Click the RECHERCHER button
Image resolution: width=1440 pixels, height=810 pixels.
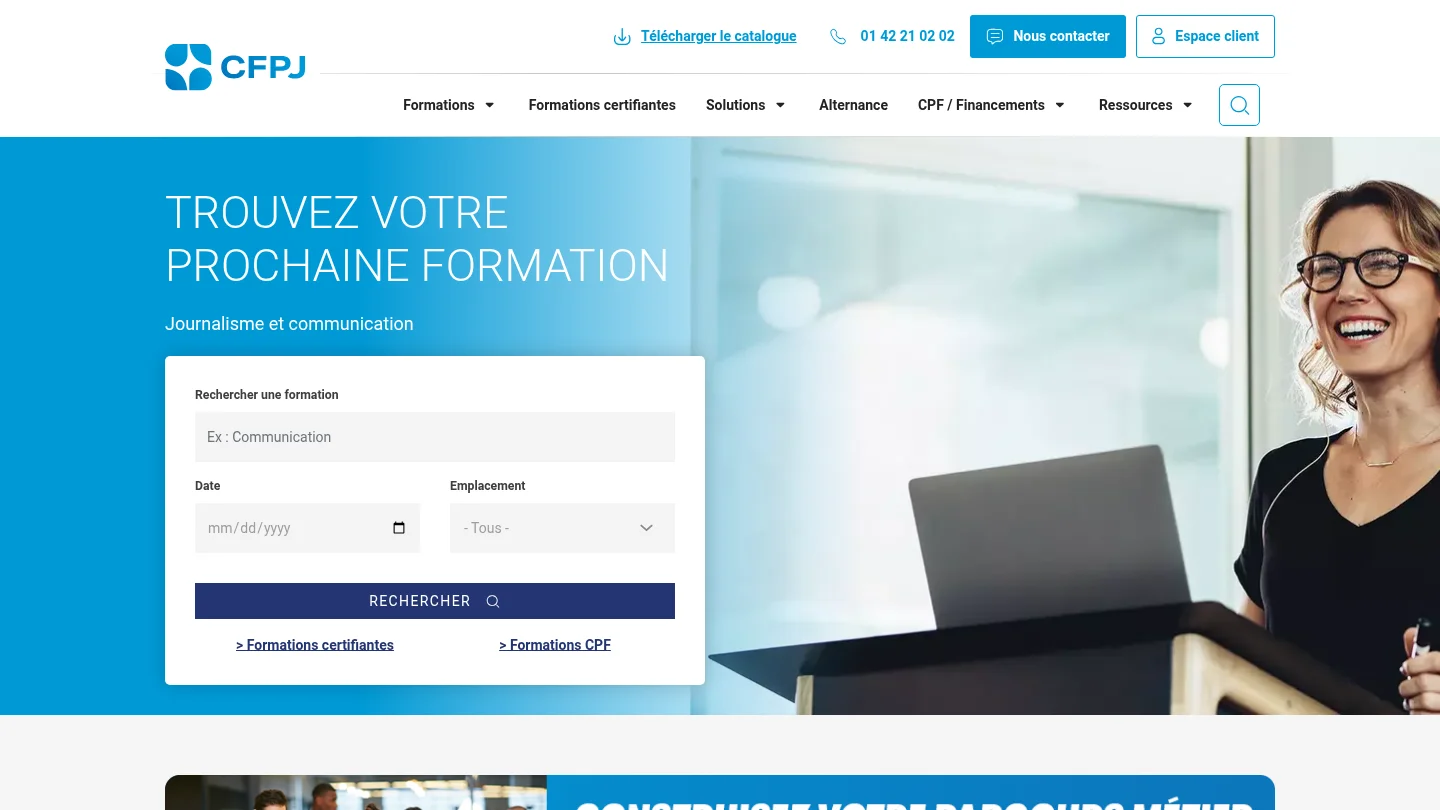[x=435, y=601]
